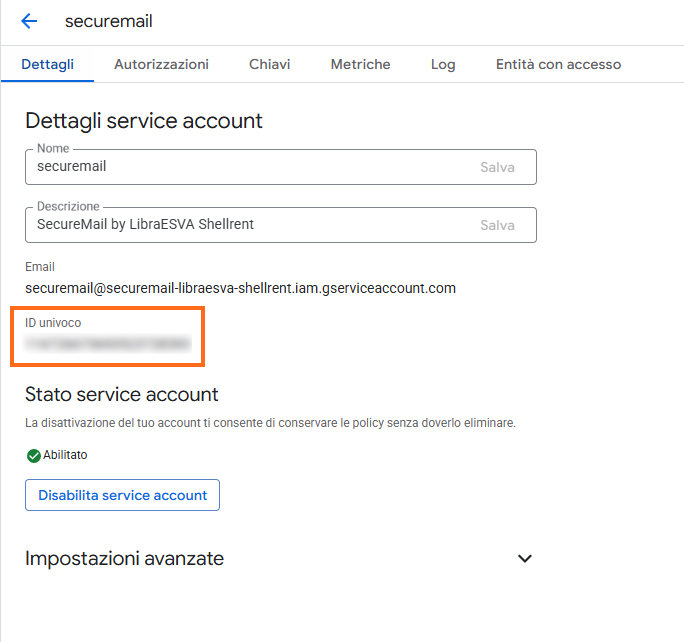684x642 pixels.
Task: Click the Impostazioni avanzate heading text
Action: coord(124,559)
